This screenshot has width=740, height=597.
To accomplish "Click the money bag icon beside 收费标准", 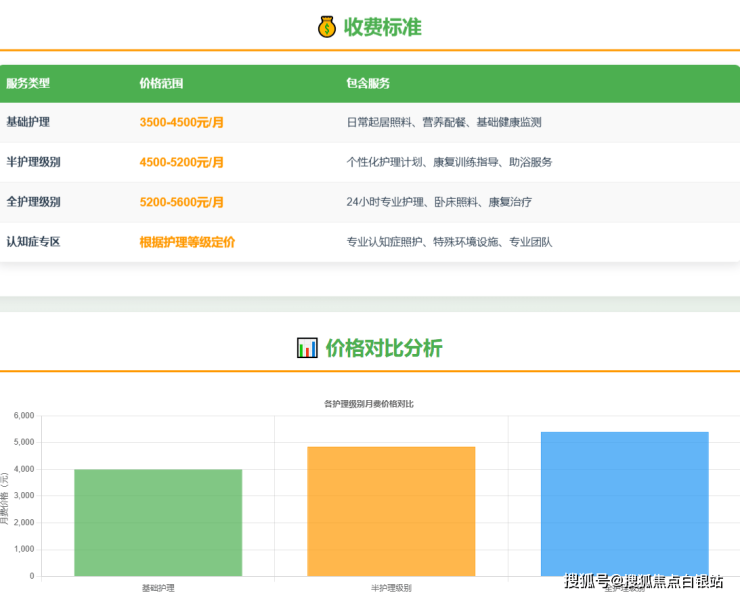I will click(327, 28).
